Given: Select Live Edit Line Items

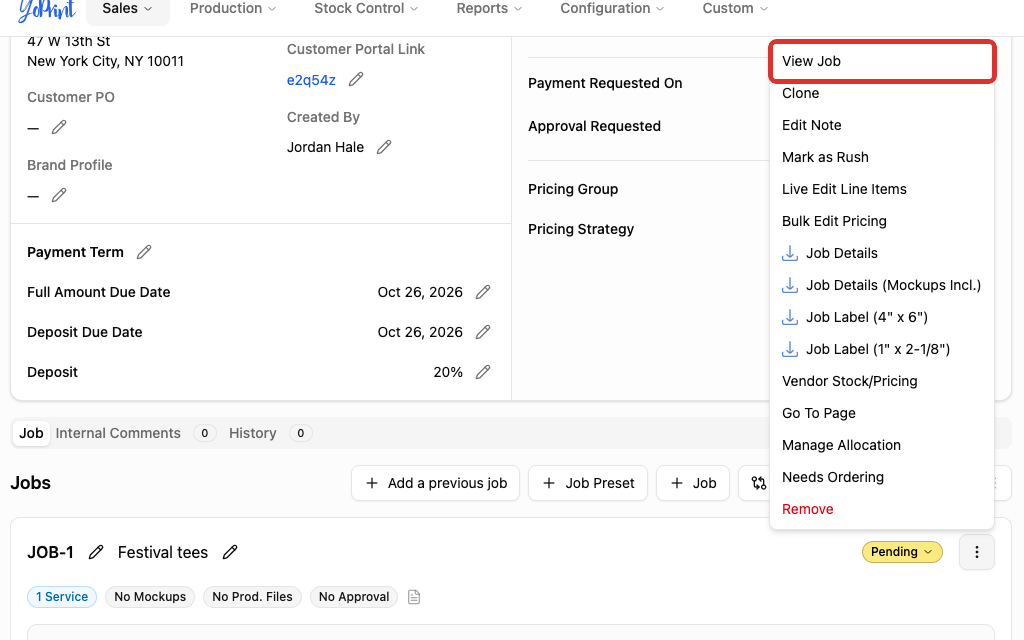Looking at the screenshot, I should tap(882, 189).
